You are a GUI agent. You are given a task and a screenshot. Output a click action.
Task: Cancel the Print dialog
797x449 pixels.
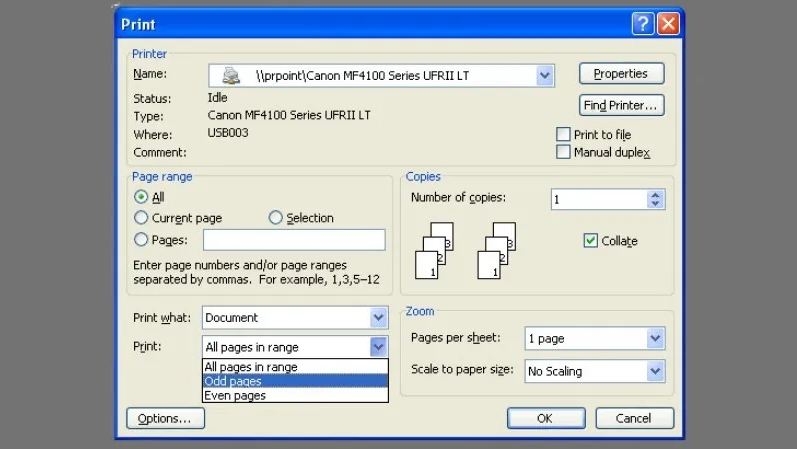pos(634,418)
